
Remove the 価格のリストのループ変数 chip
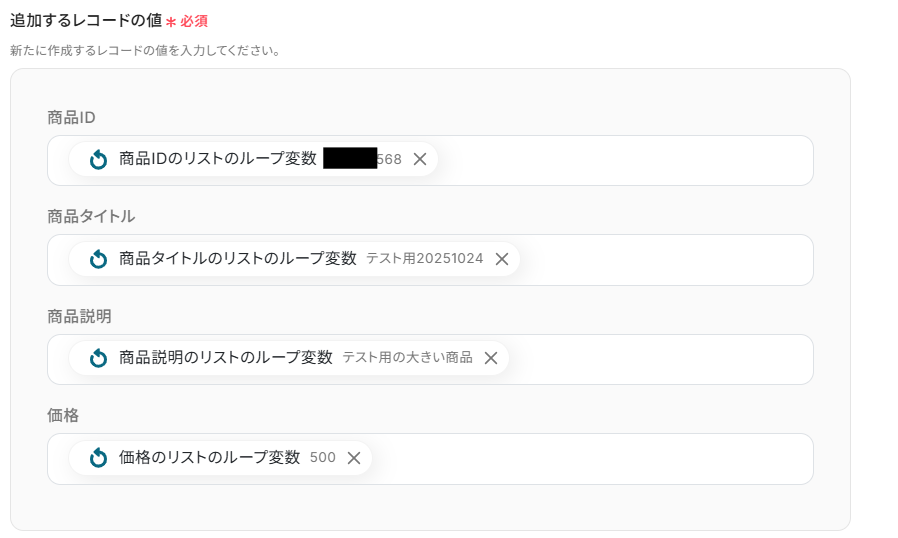coord(354,458)
